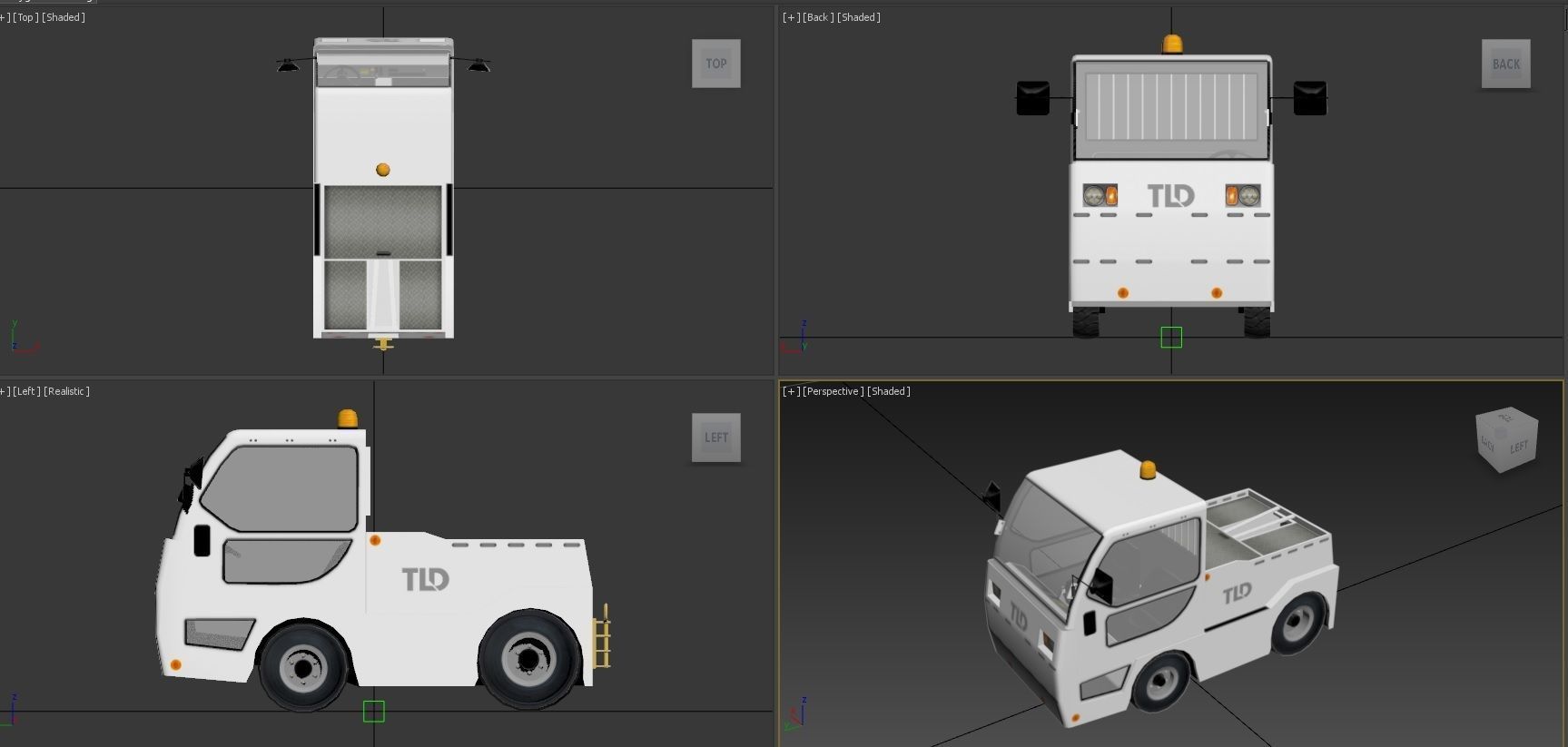Open the [Realistic] shading menu
The height and width of the screenshot is (747, 1568).
(67, 391)
